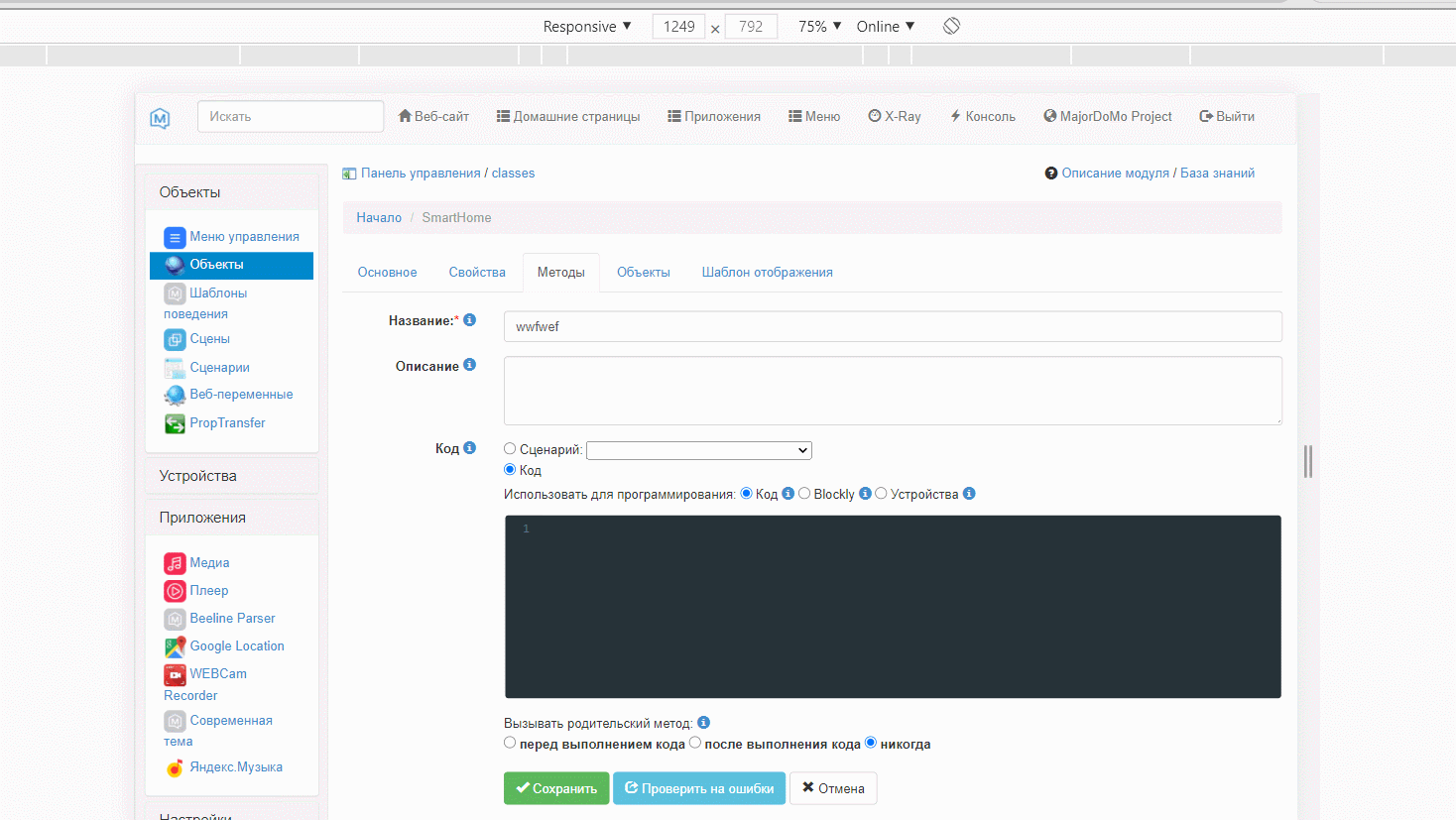Select the WEBCam Recorder app icon
The width and height of the screenshot is (1456, 820).
(x=175, y=673)
